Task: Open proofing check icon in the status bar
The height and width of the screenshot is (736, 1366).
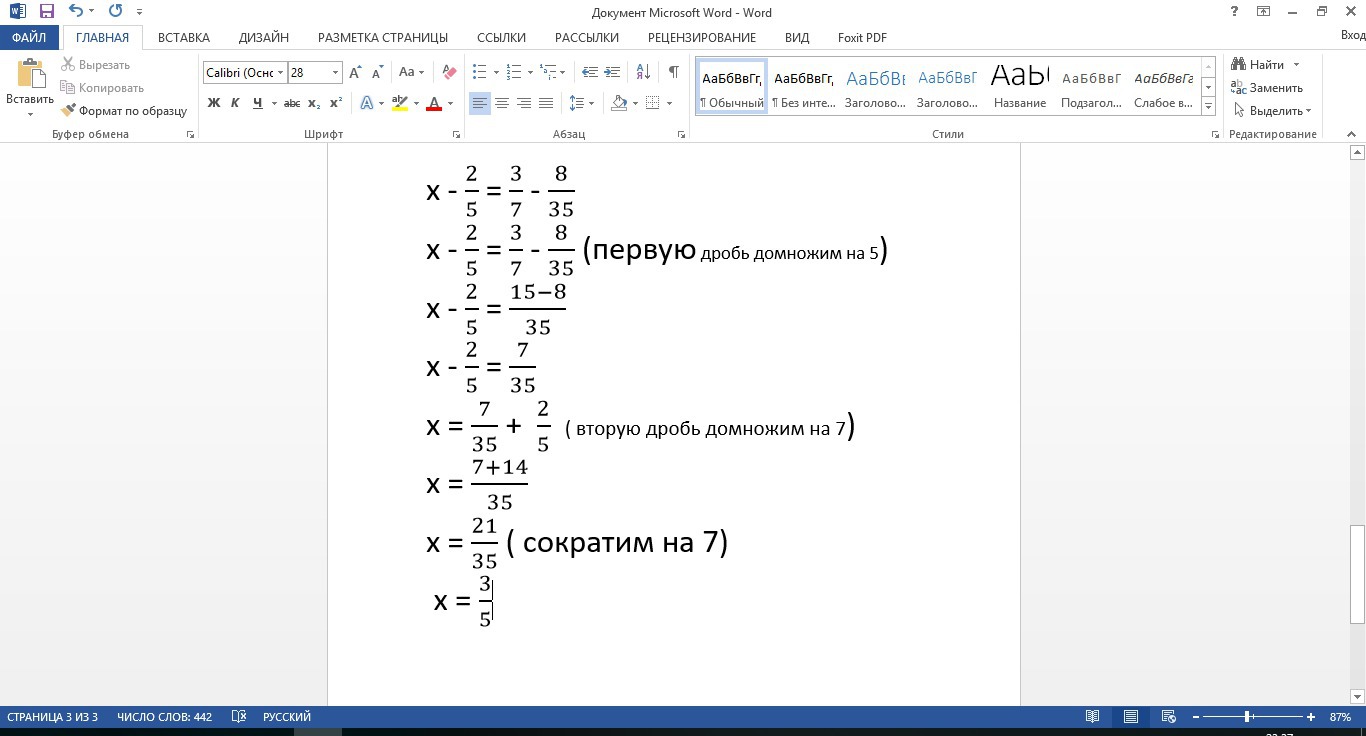Action: tap(238, 717)
